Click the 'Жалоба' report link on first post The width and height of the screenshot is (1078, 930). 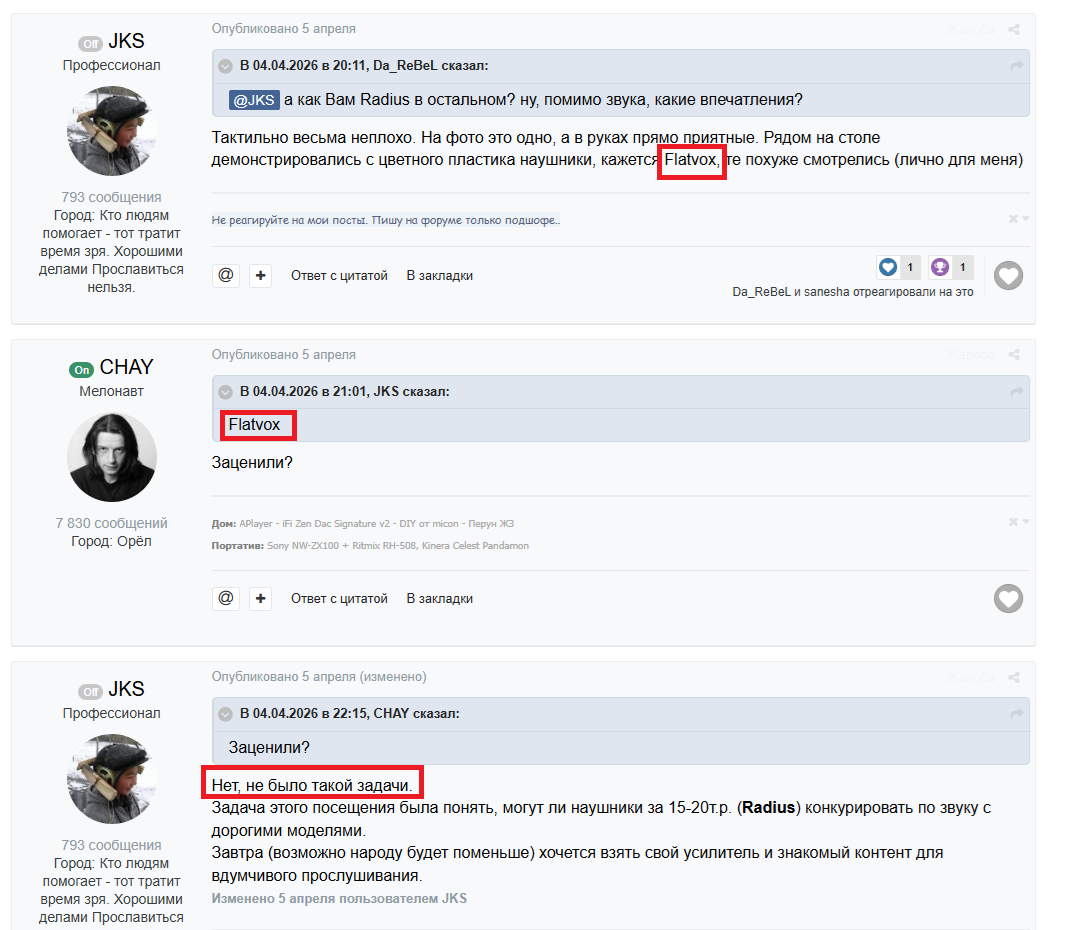tap(970, 30)
